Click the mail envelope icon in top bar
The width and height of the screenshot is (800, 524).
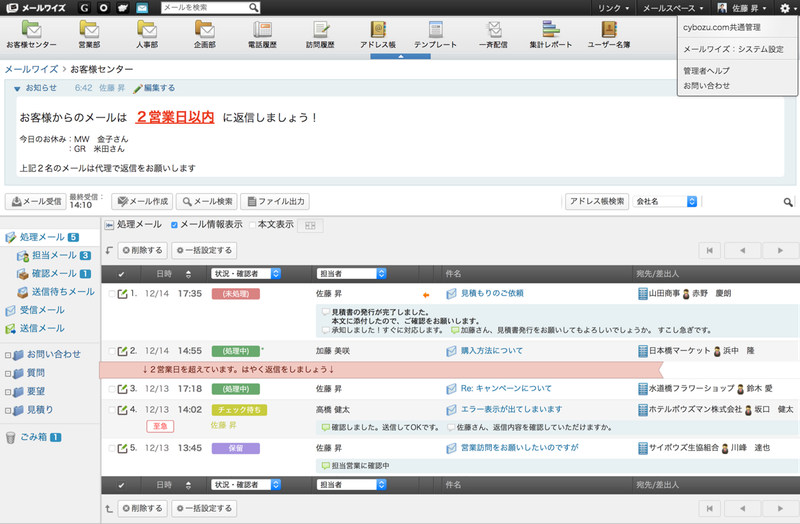[142, 8]
